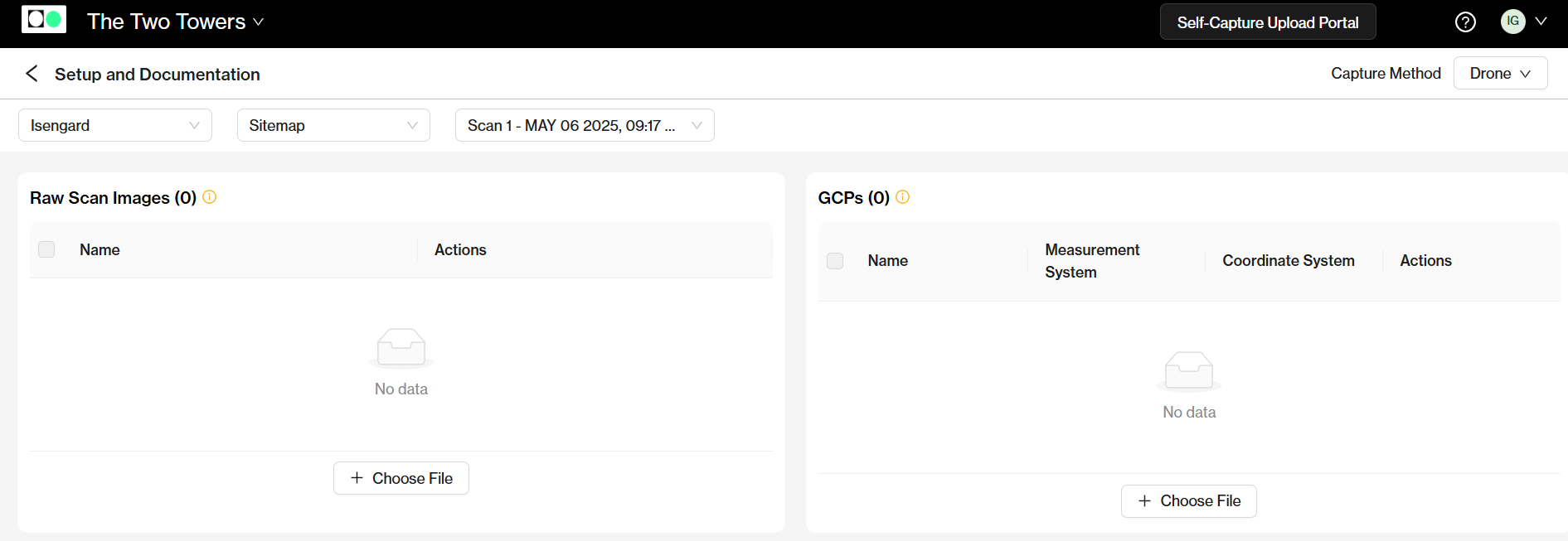The width and height of the screenshot is (1568, 541).
Task: Click the GCPs (0) heading
Action: pyautogui.click(x=853, y=198)
